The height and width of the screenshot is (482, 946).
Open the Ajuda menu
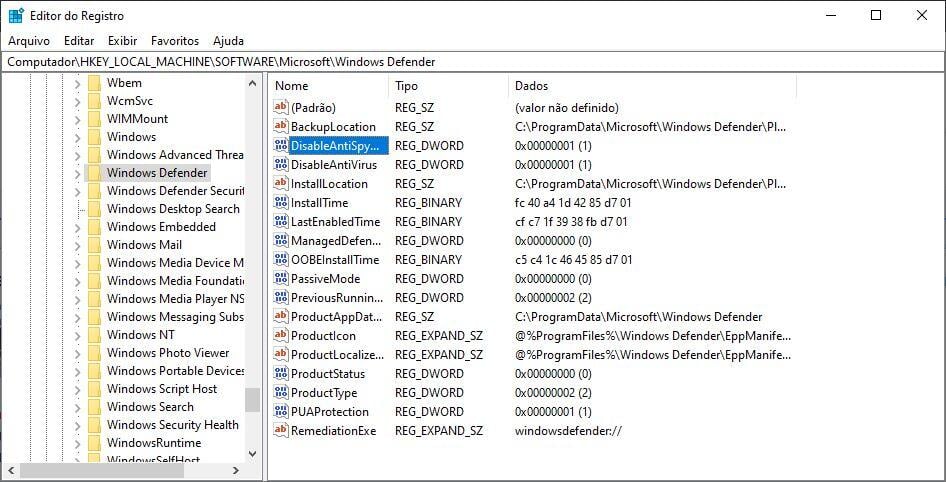(229, 41)
